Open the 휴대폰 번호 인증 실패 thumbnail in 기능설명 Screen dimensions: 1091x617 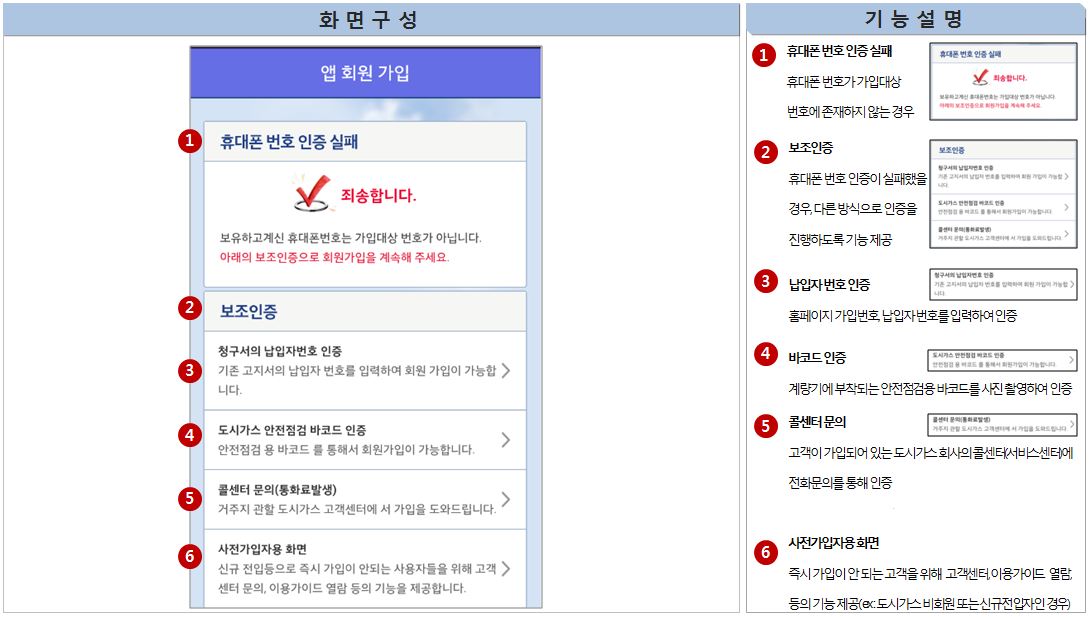[1003, 83]
